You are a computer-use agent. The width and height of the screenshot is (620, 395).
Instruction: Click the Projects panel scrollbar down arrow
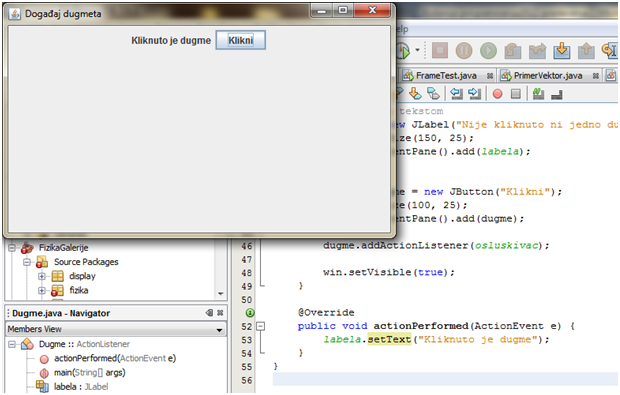(221, 294)
